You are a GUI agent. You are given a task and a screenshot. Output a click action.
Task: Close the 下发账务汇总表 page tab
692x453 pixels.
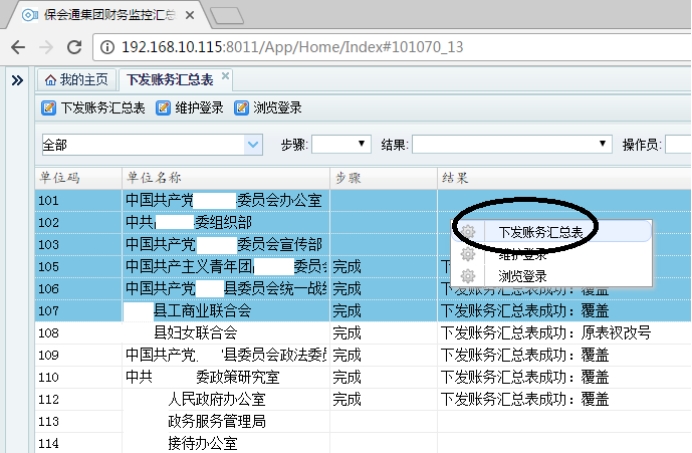coord(225,76)
